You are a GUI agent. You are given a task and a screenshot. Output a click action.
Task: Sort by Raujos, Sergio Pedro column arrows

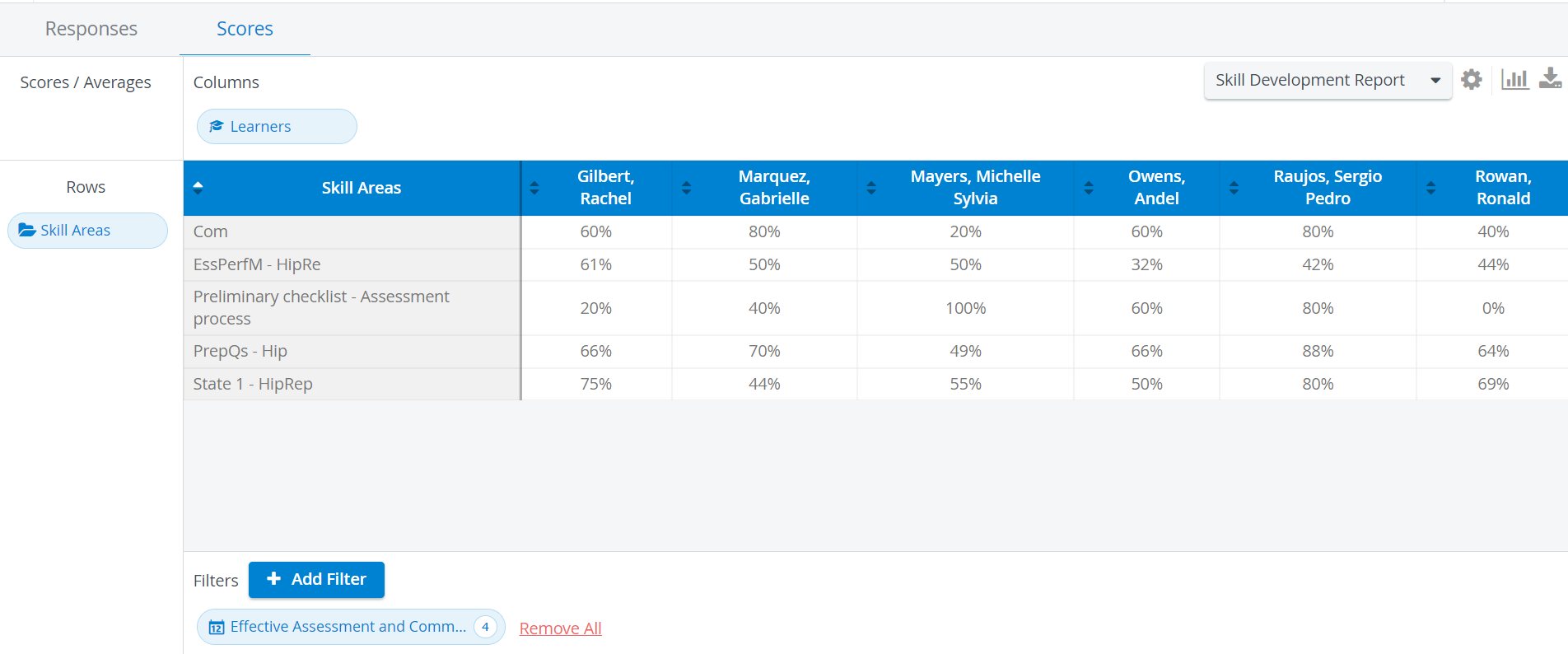(1234, 188)
